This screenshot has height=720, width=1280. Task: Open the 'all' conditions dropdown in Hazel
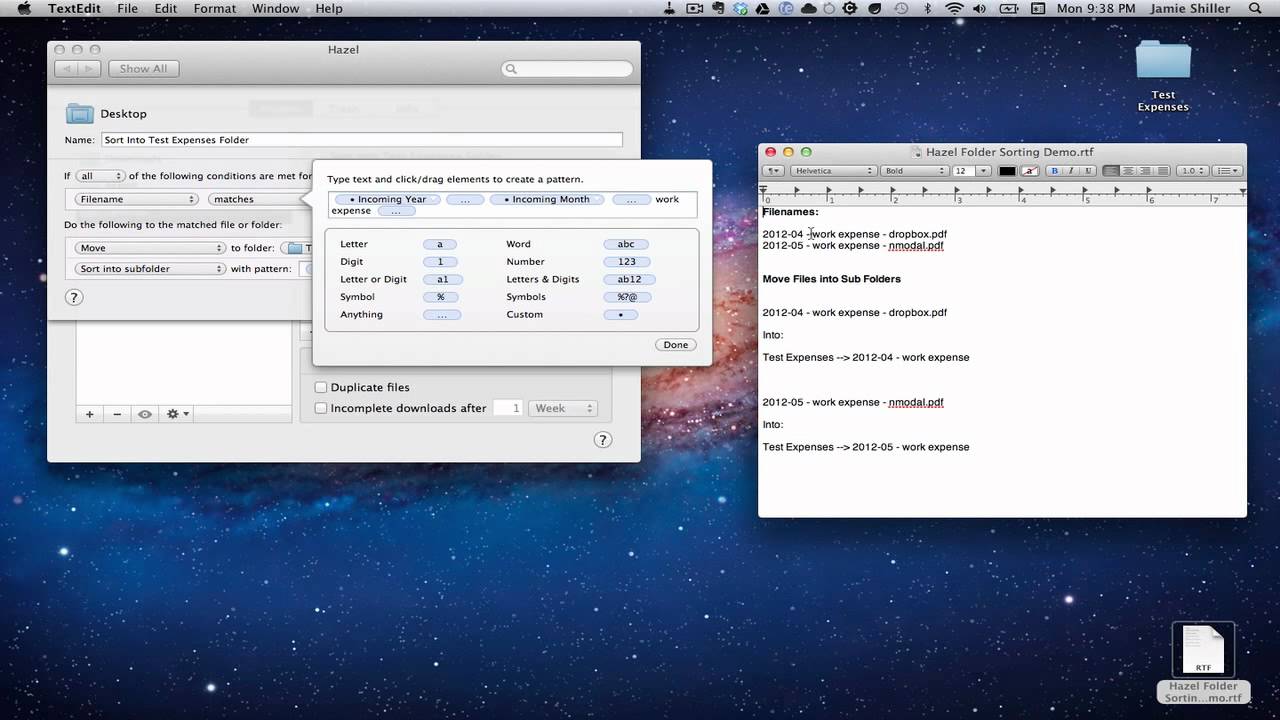coord(100,176)
